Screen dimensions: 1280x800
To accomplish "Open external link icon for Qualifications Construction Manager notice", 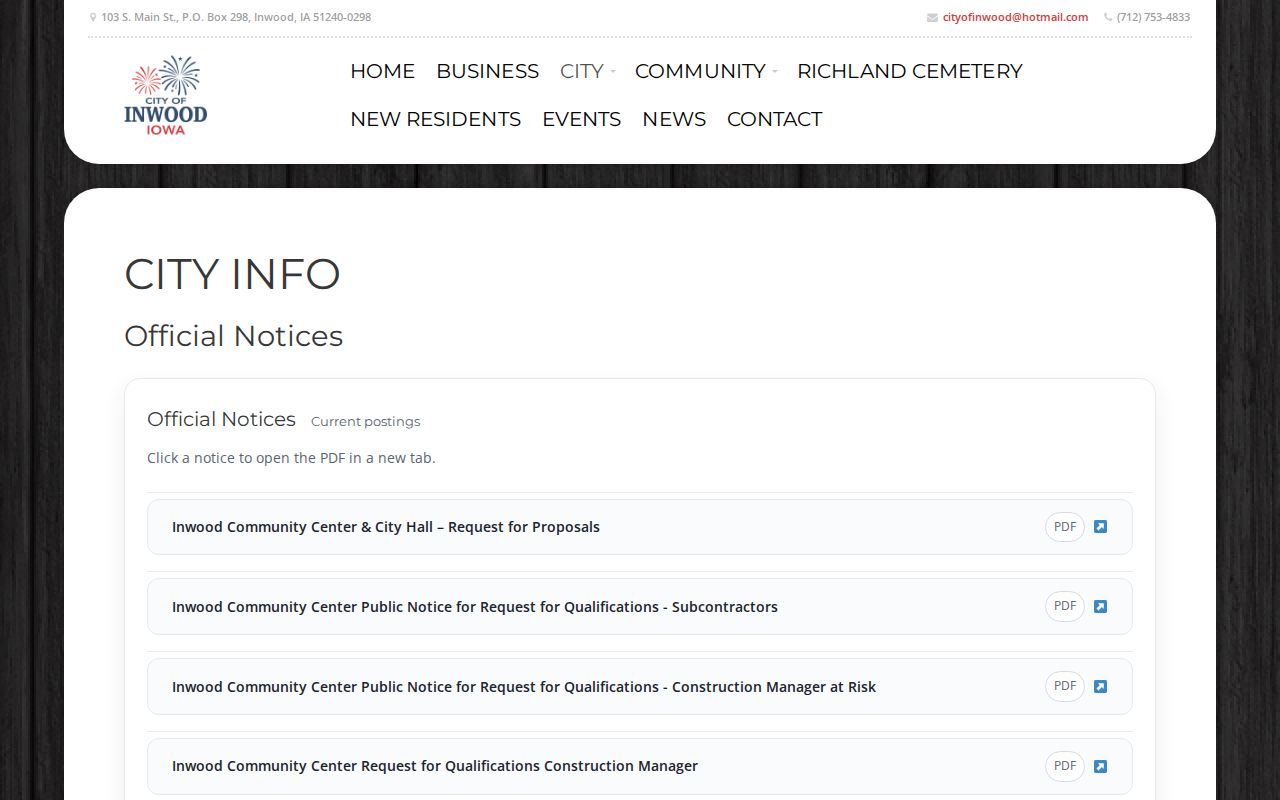I will tap(1100, 767).
